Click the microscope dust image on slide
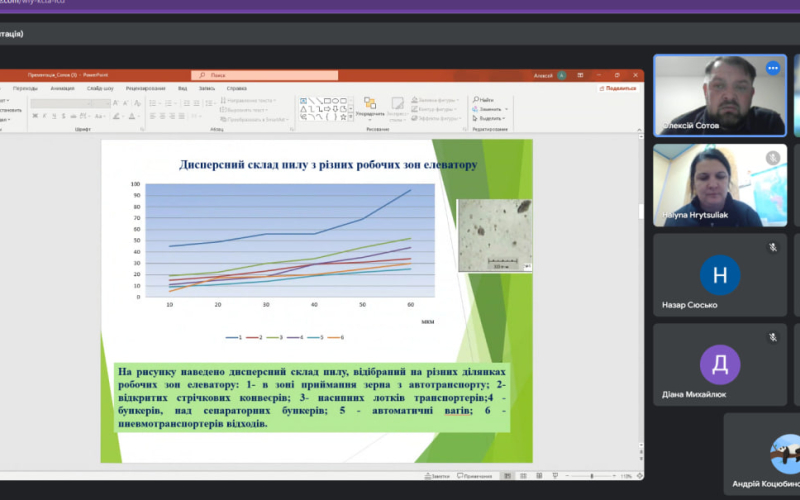 (x=495, y=235)
